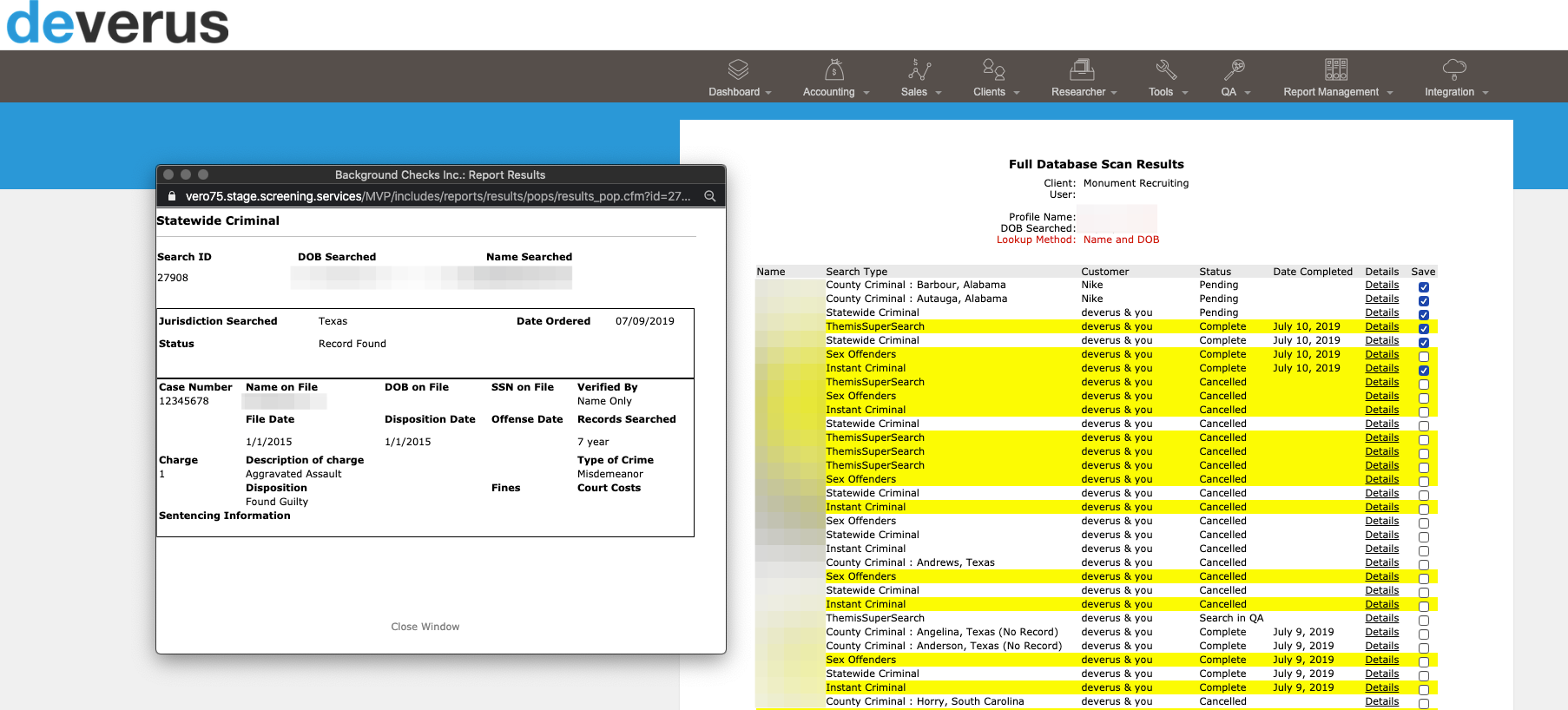Open the Researcher icon
Viewport: 1568px width, 710px height.
1082,69
